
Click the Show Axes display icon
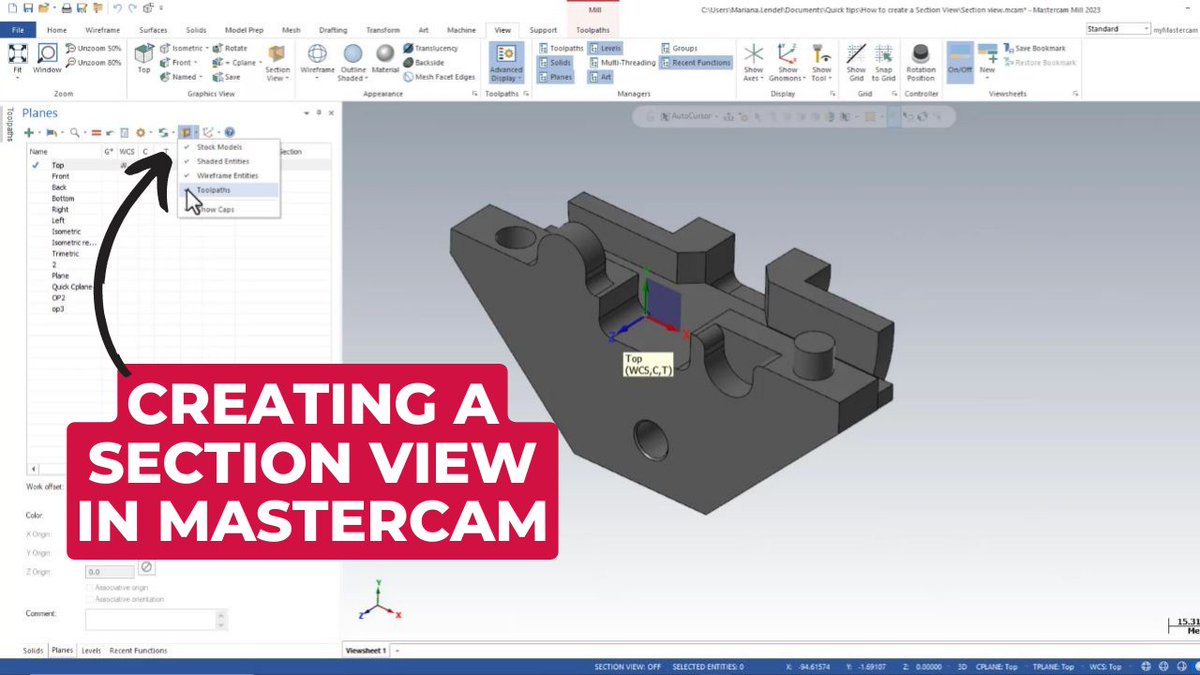pyautogui.click(x=754, y=53)
